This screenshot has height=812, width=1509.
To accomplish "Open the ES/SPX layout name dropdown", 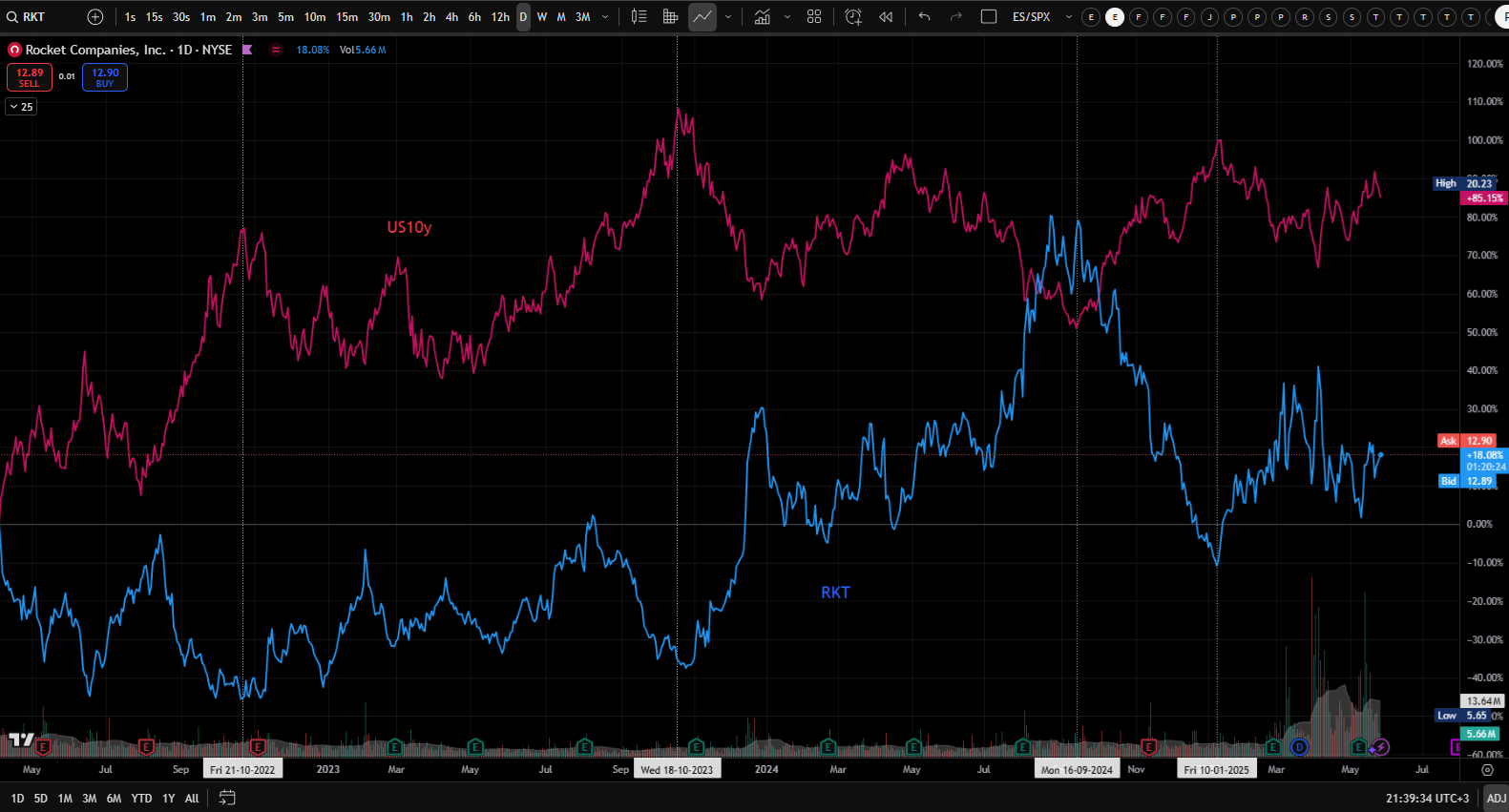I will coord(1068,17).
